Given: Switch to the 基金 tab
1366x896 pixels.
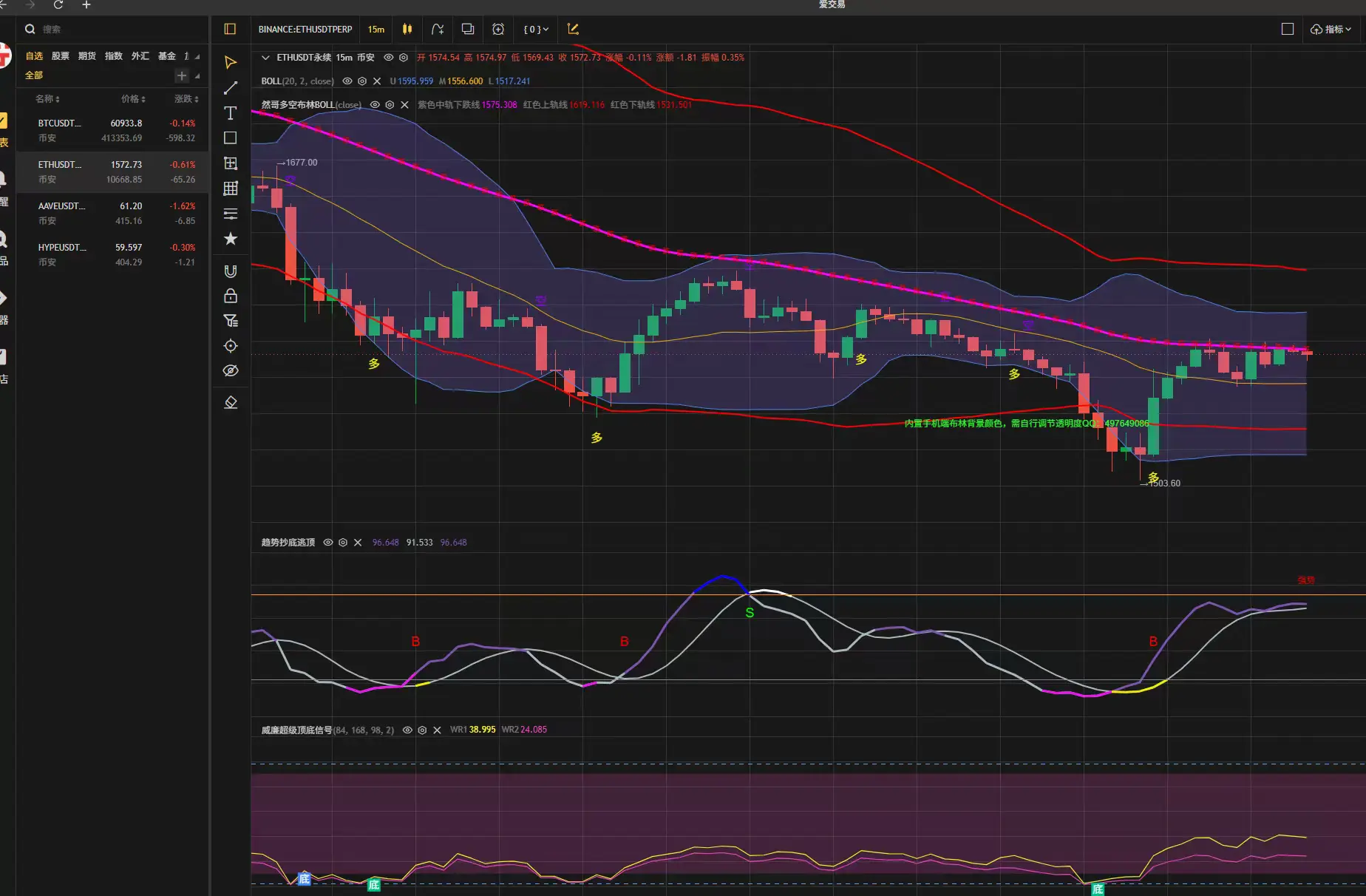Looking at the screenshot, I should pos(167,56).
